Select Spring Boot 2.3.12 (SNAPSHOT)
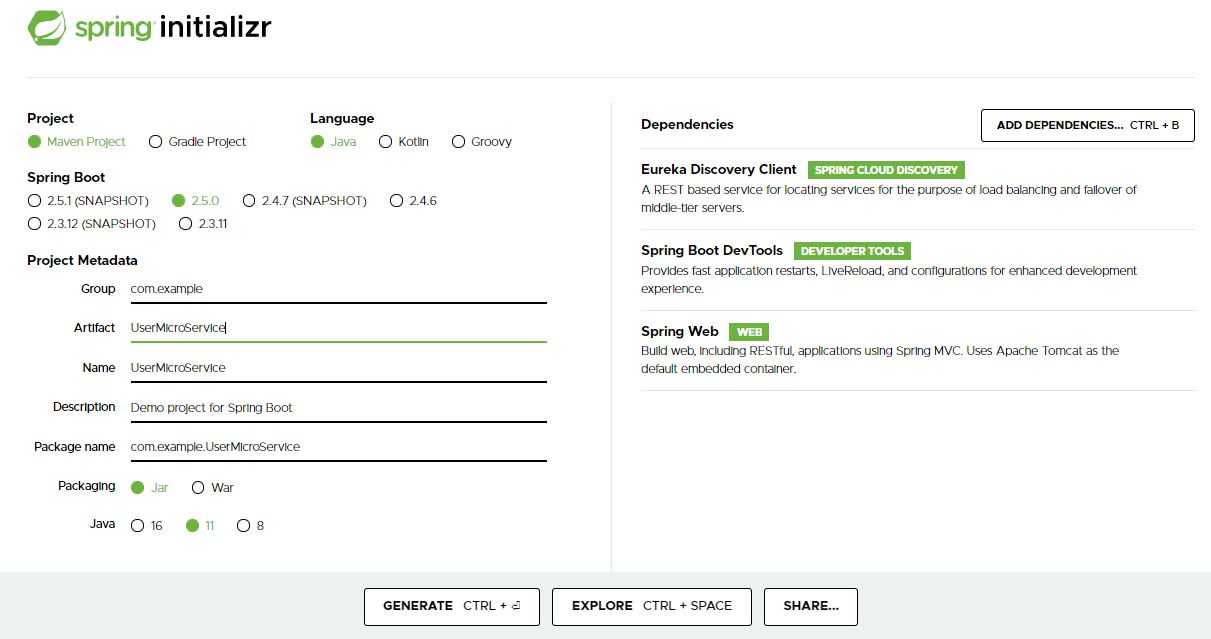Viewport: 1211px width, 639px height. (92, 224)
